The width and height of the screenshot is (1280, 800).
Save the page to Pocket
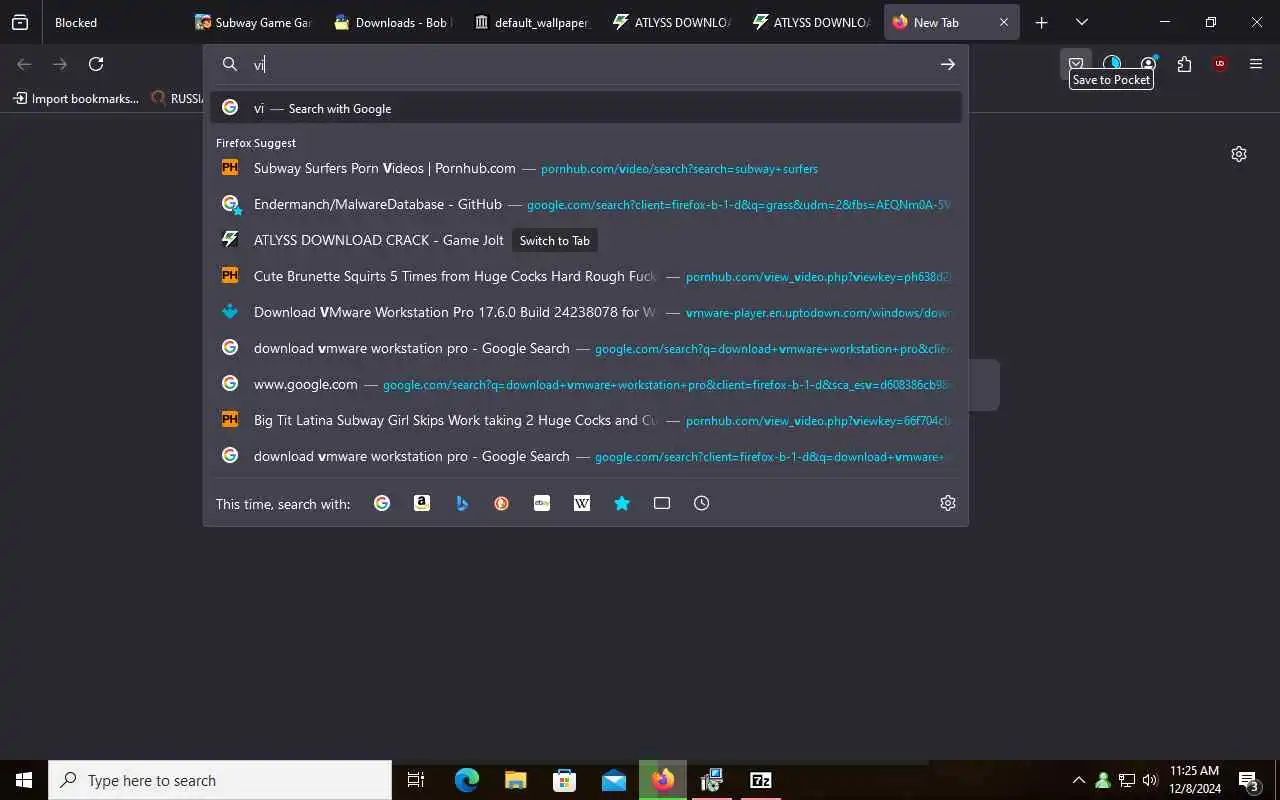1076,64
